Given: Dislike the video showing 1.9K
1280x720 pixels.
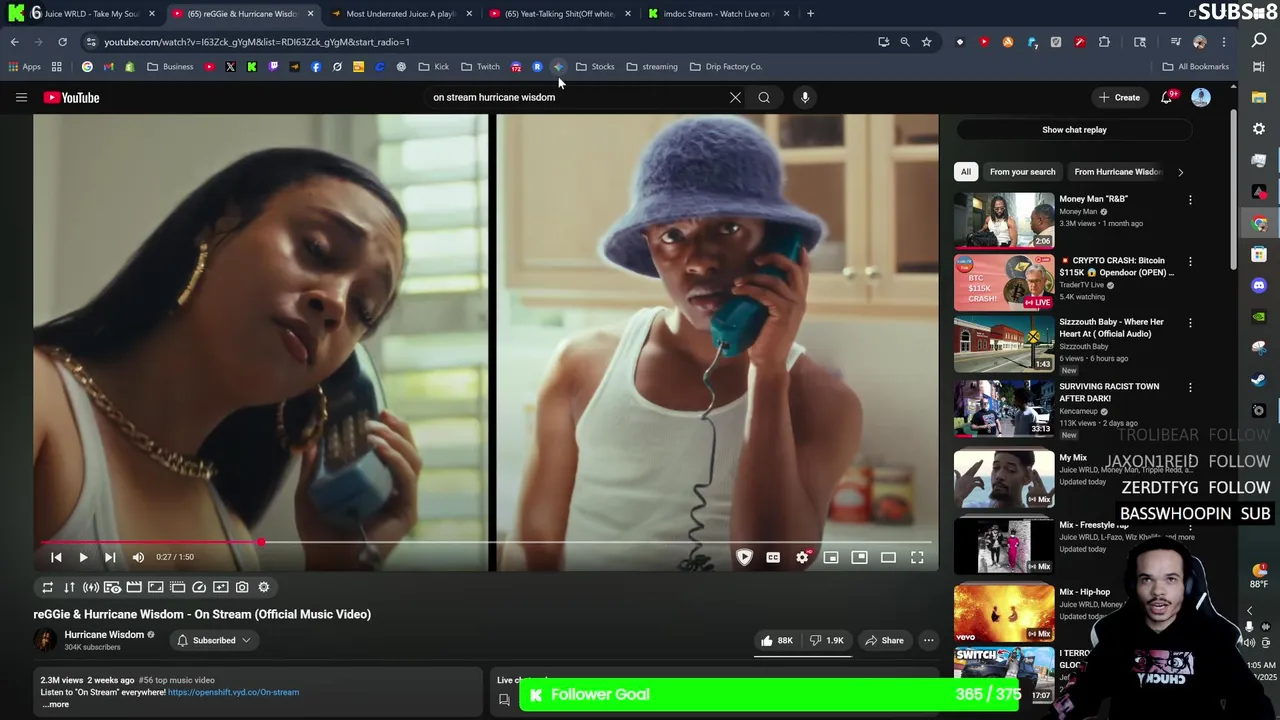Looking at the screenshot, I should click(827, 640).
